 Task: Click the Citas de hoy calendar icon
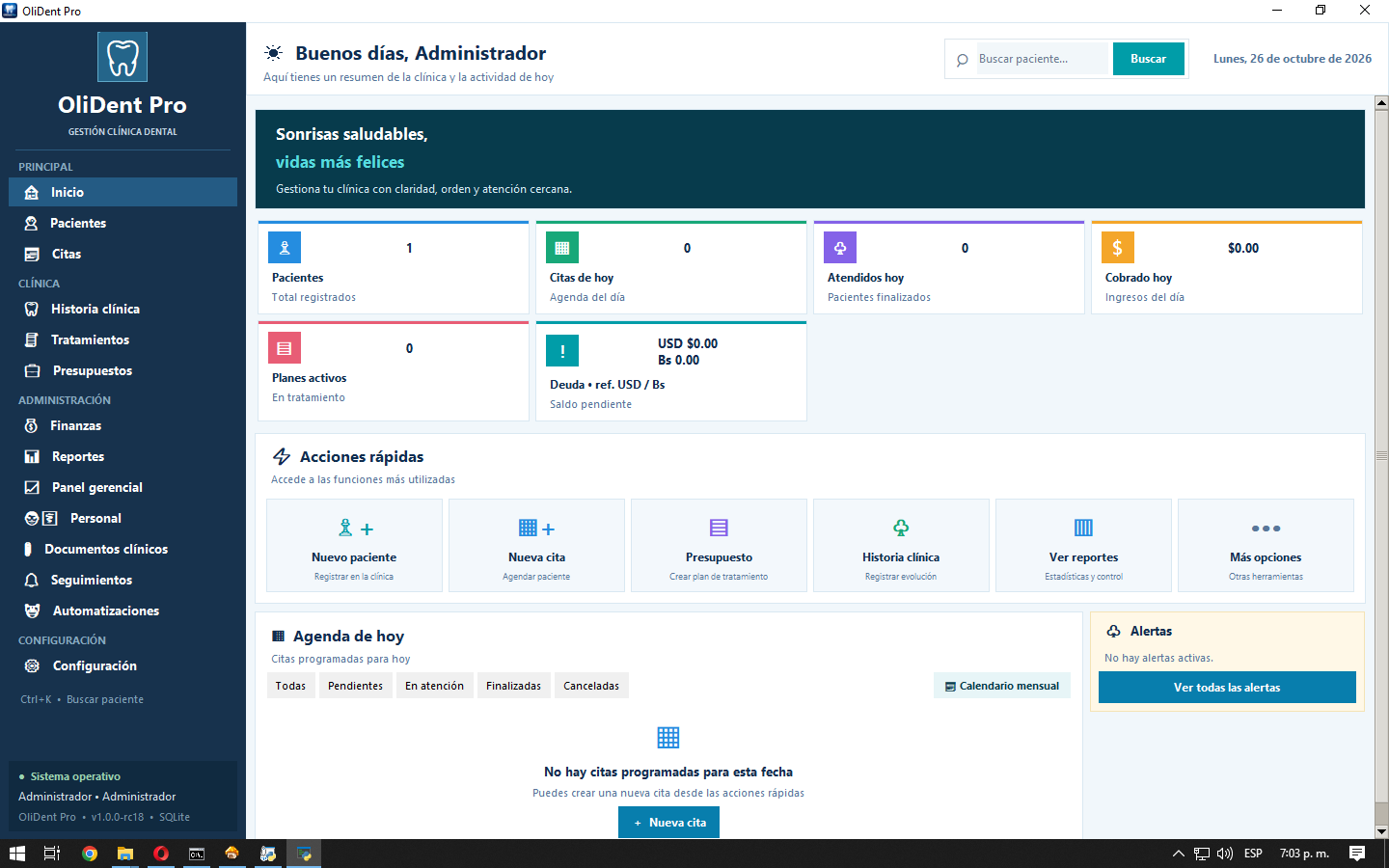(x=562, y=248)
